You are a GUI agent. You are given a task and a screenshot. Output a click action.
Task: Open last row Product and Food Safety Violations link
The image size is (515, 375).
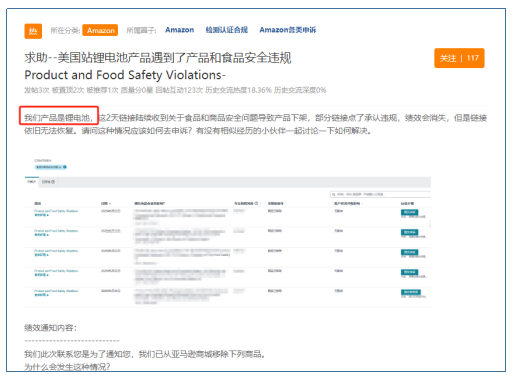[56, 291]
